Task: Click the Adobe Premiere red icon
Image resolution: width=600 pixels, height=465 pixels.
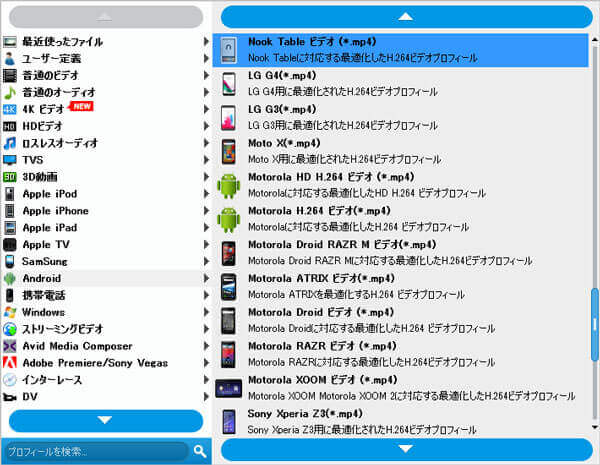Action: point(10,362)
